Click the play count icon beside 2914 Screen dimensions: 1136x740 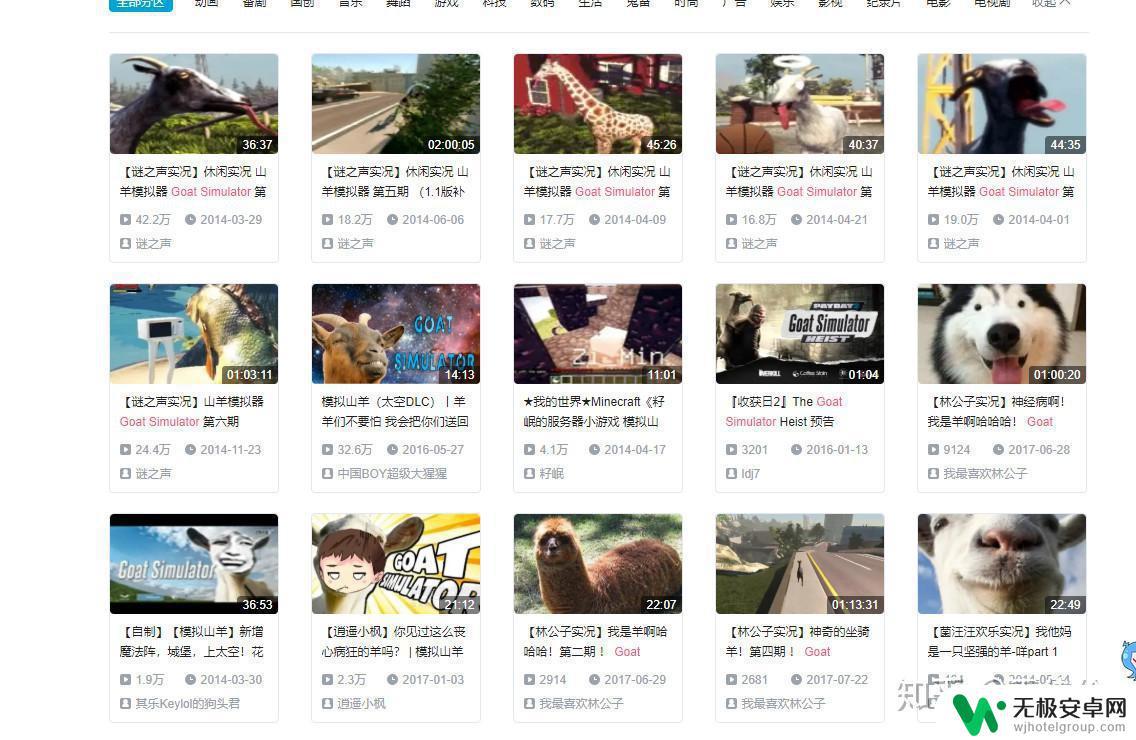tap(530, 680)
